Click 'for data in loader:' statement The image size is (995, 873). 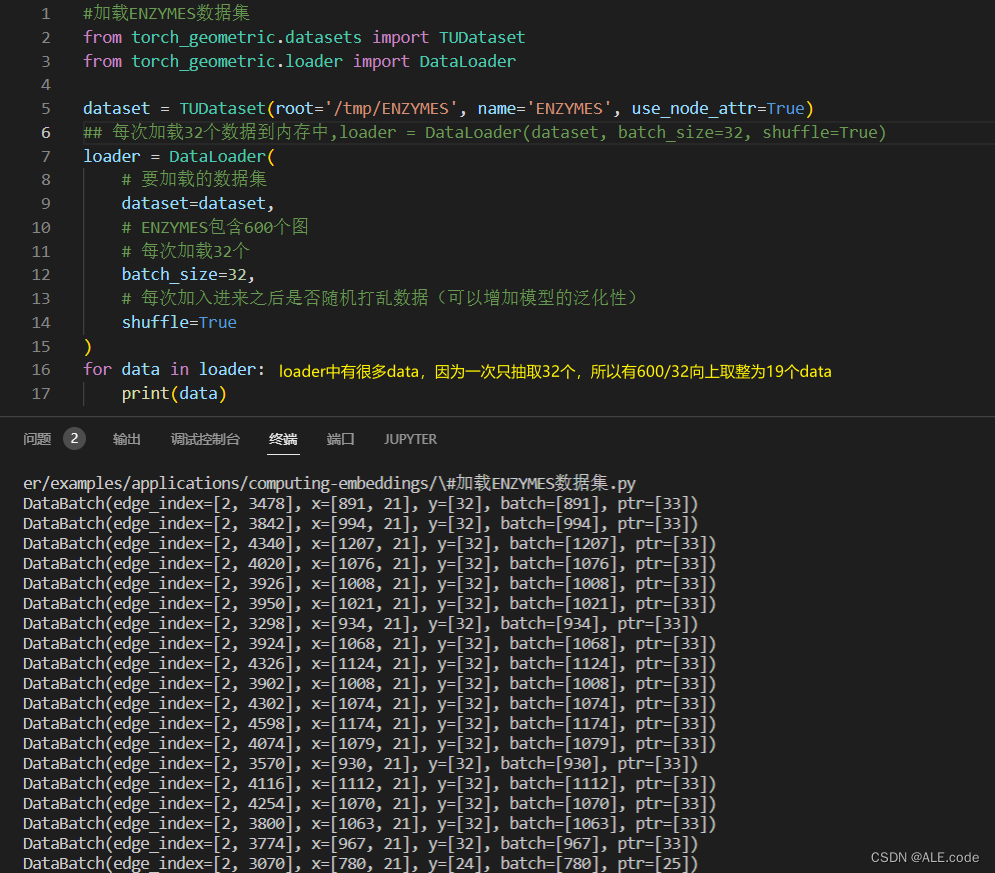pyautogui.click(x=174, y=370)
